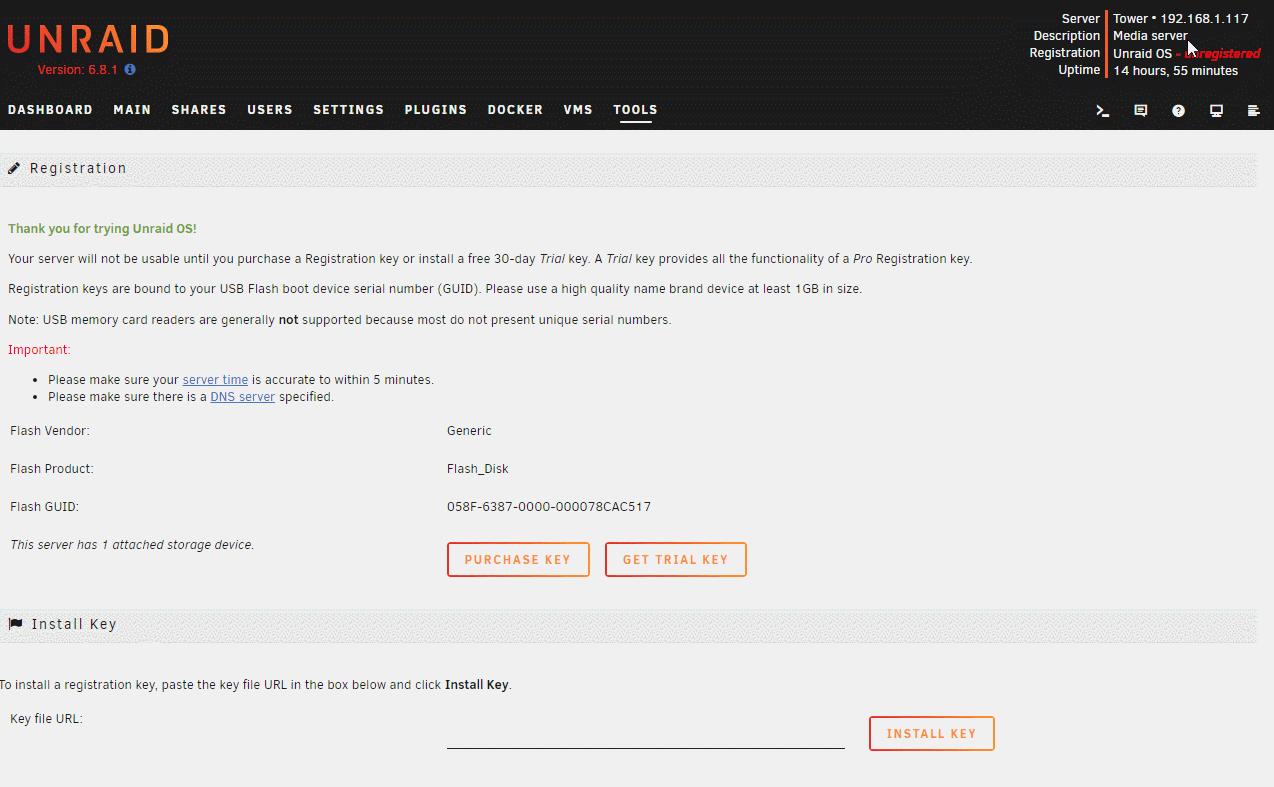Viewport: 1274px width, 787px height.
Task: Click the Key file URL: label
Action: (x=46, y=719)
